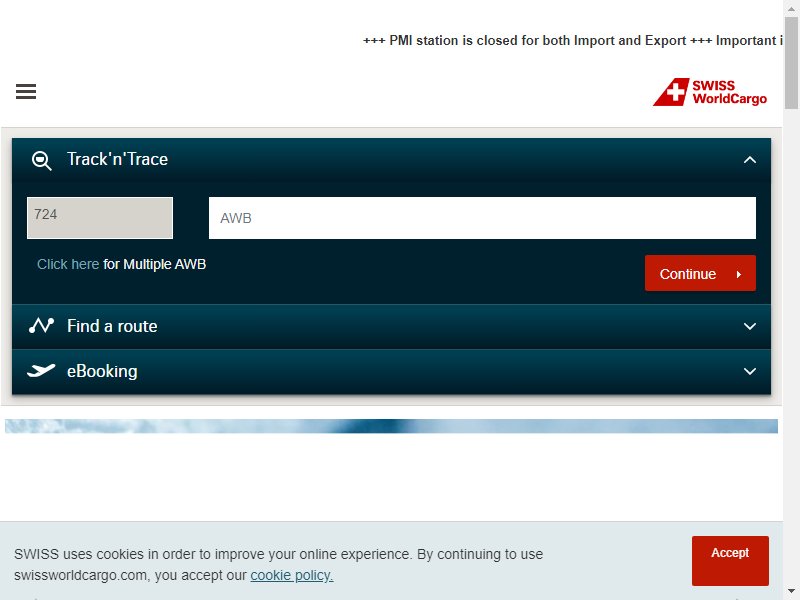Click the page vertical scrollbar thumb
Screen dimensions: 800x600
coord(791,62)
